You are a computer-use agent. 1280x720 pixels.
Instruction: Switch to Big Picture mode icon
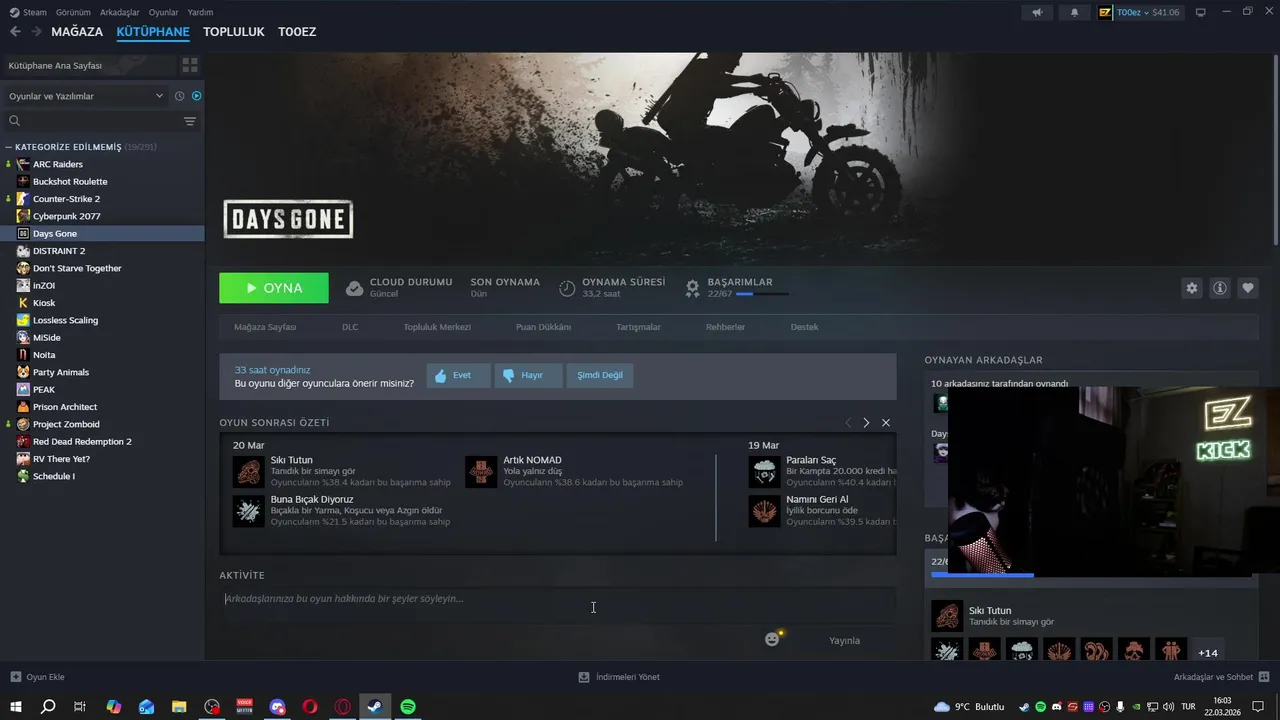(x=1201, y=12)
